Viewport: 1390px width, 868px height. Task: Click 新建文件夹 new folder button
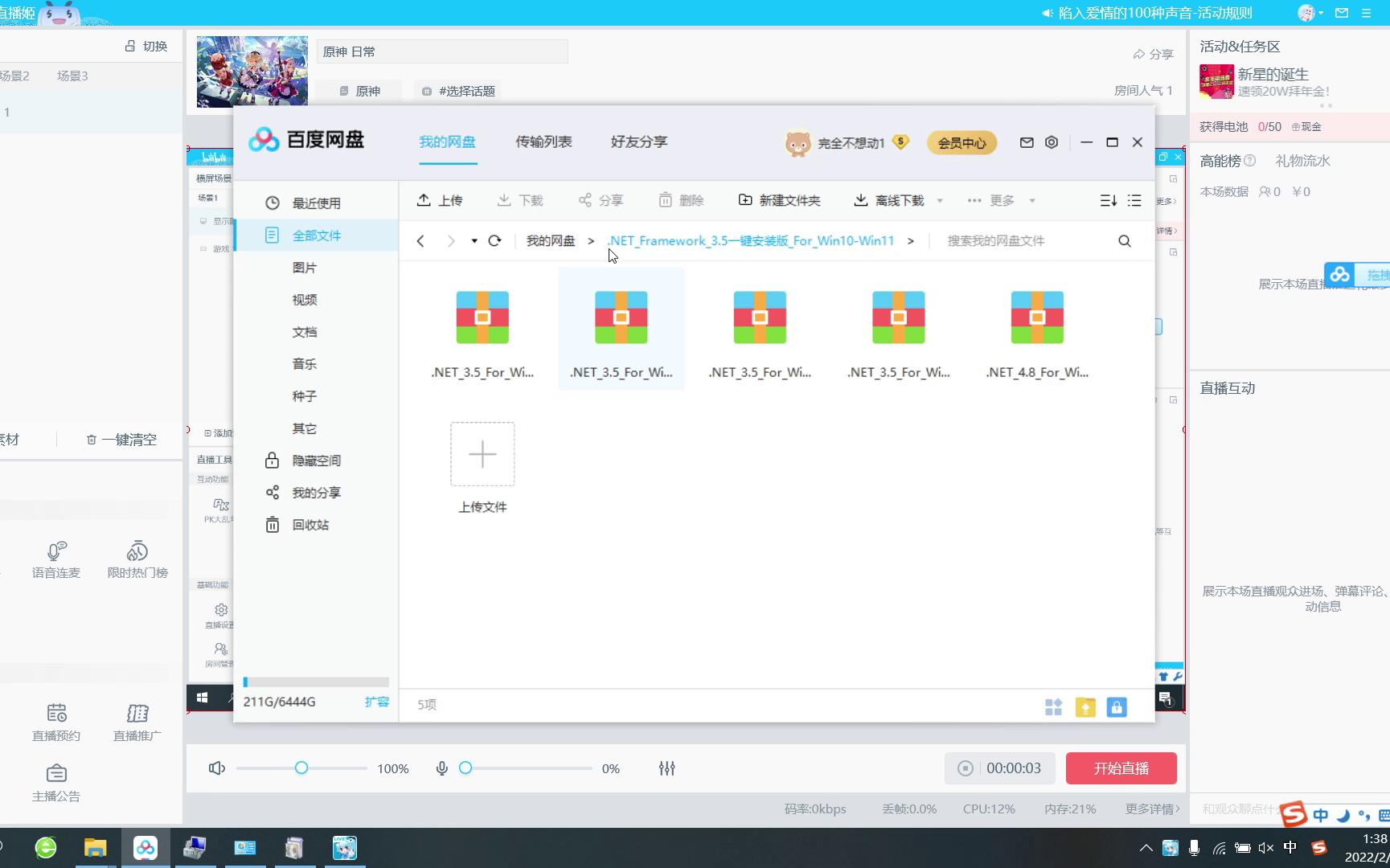(x=779, y=200)
